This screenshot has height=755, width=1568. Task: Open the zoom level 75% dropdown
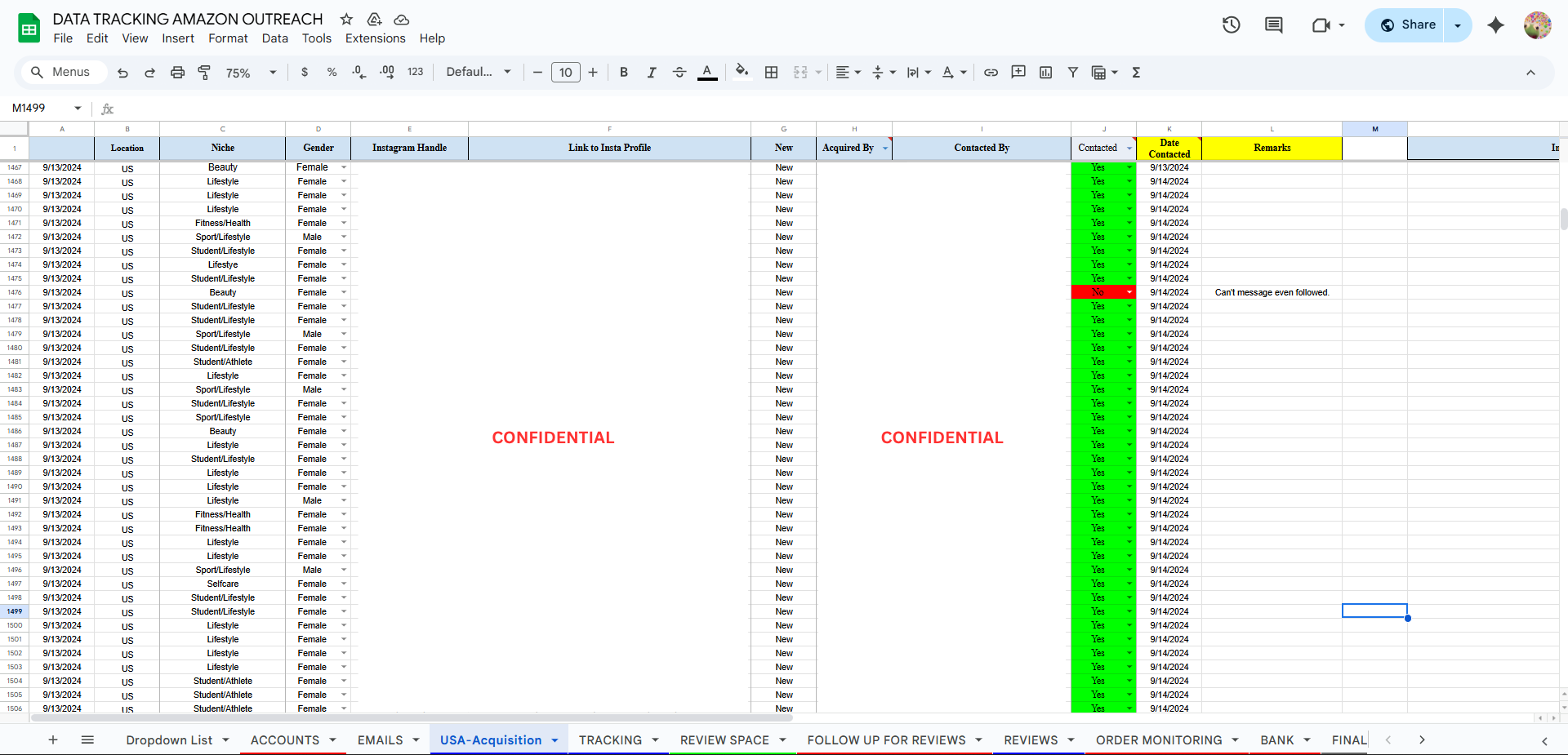[251, 73]
